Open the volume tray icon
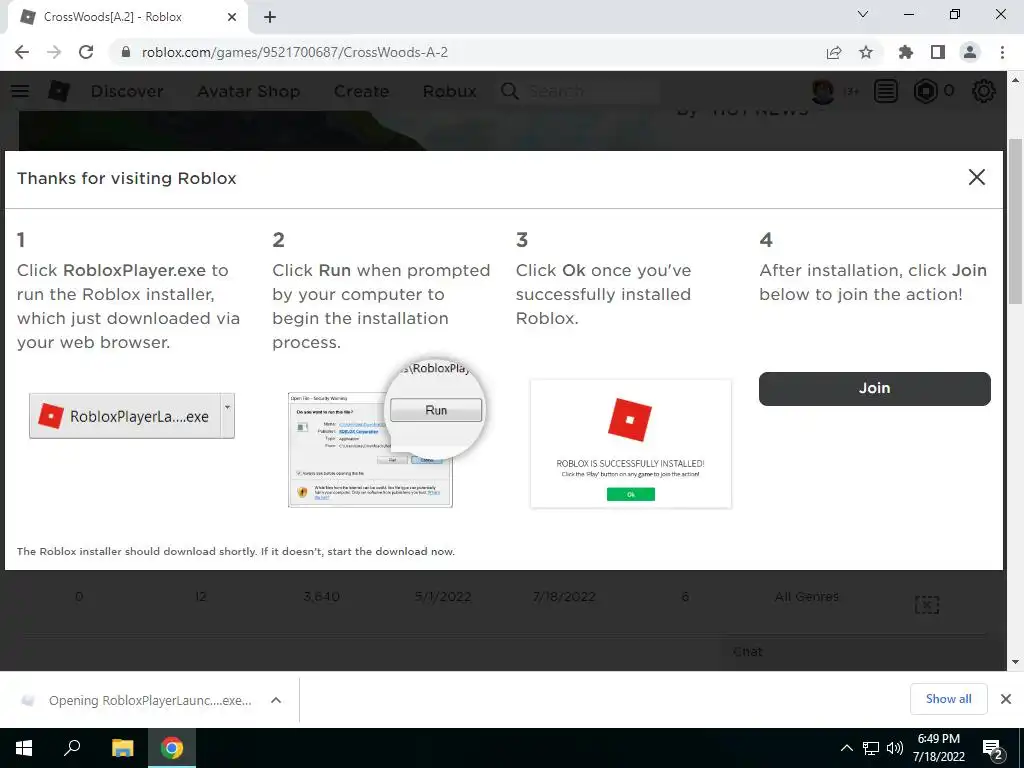 895,748
